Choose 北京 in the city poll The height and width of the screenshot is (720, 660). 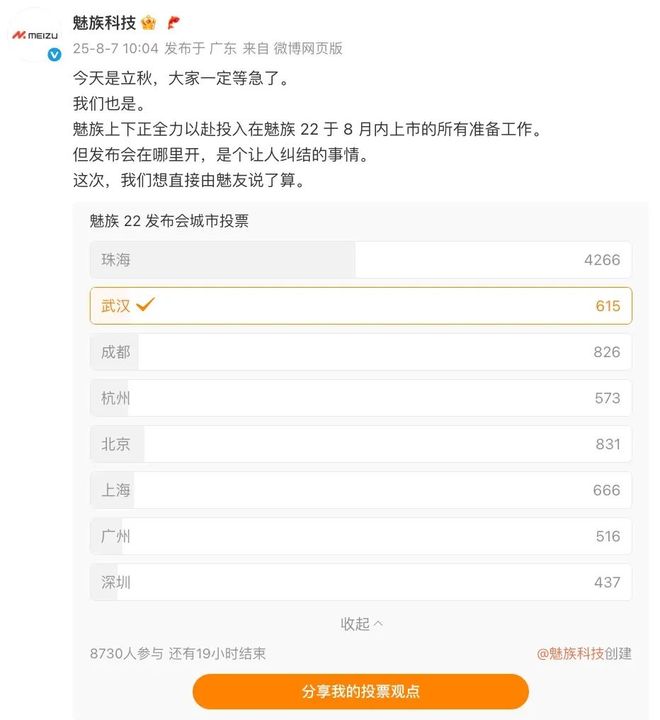(360, 444)
